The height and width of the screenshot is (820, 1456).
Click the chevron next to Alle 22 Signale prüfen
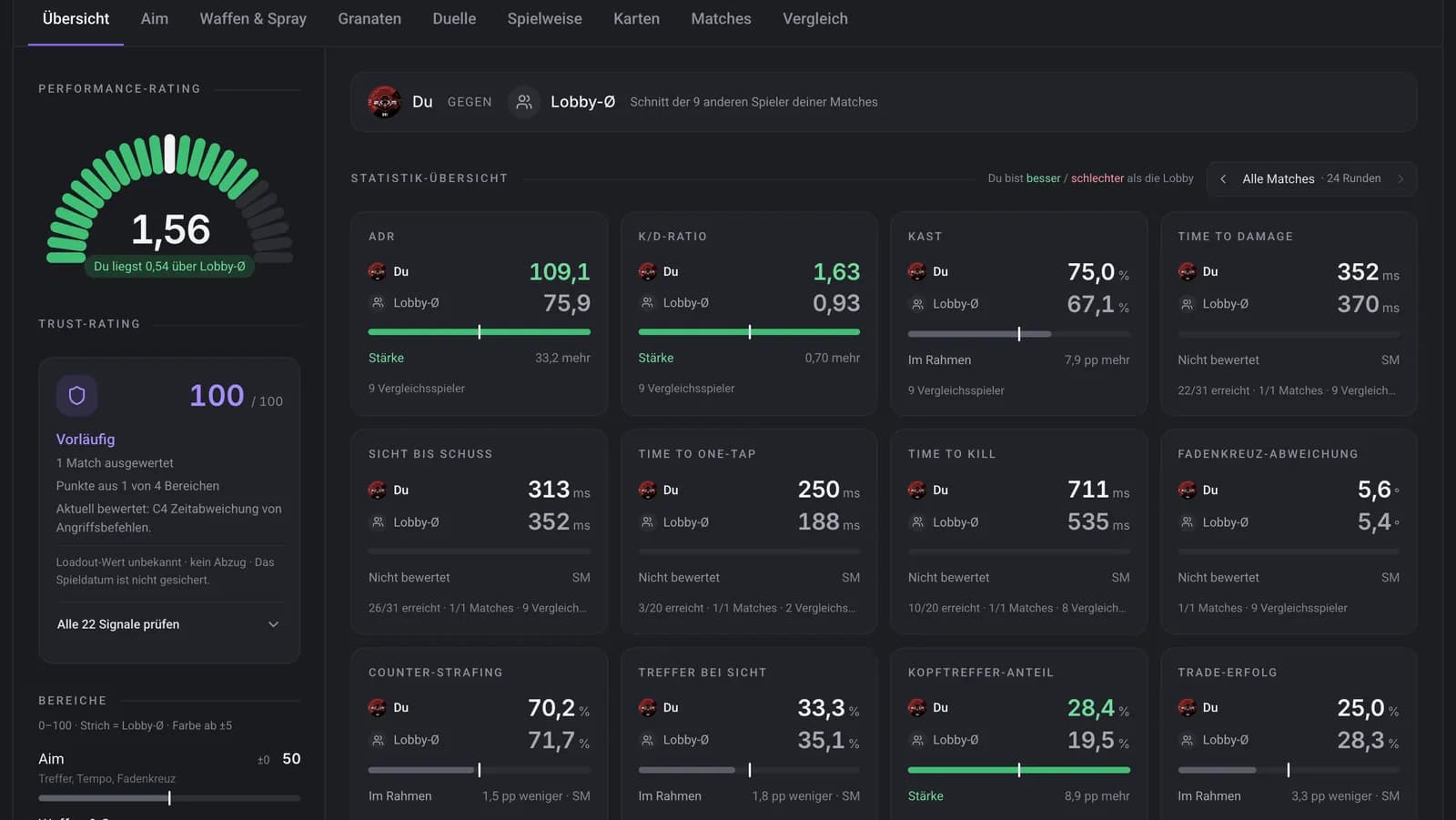point(273,624)
